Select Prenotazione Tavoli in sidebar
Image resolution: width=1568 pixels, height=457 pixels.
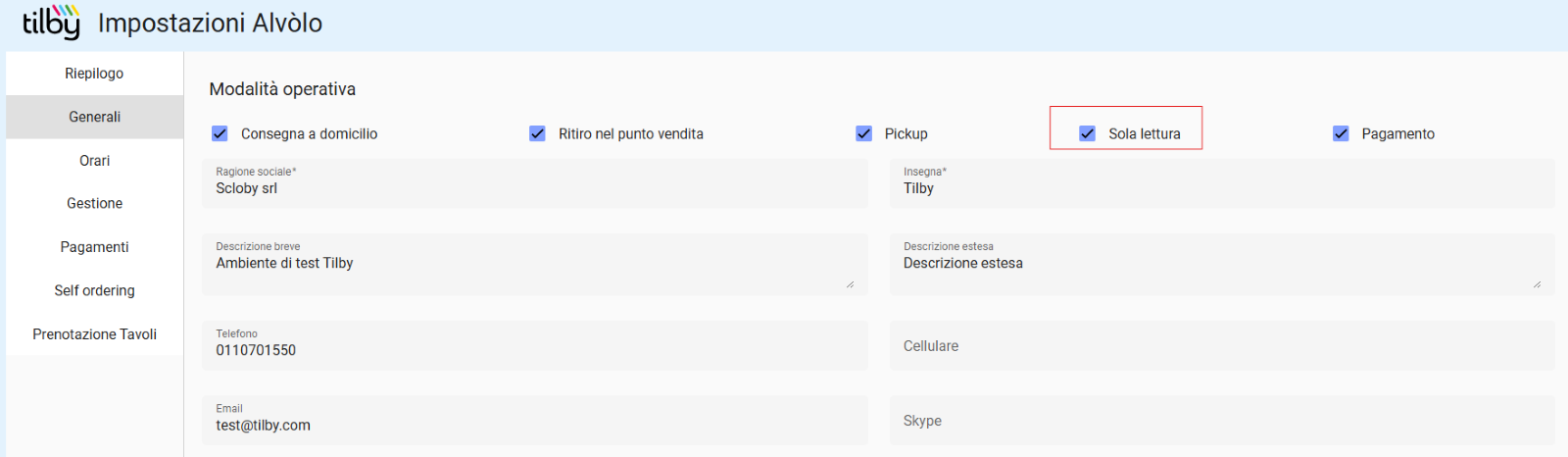94,334
